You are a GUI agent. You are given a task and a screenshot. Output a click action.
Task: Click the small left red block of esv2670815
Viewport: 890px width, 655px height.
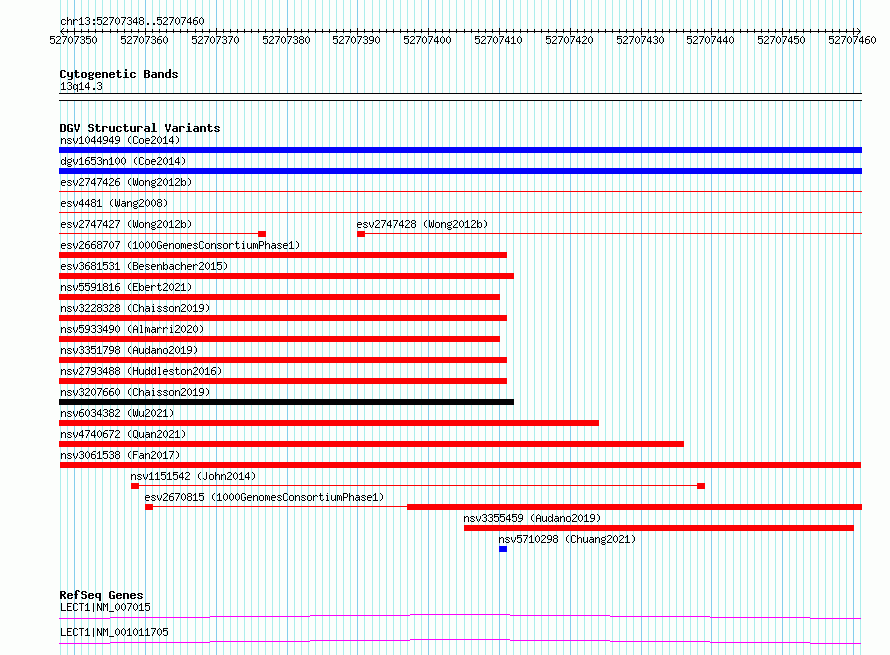pyautogui.click(x=149, y=507)
